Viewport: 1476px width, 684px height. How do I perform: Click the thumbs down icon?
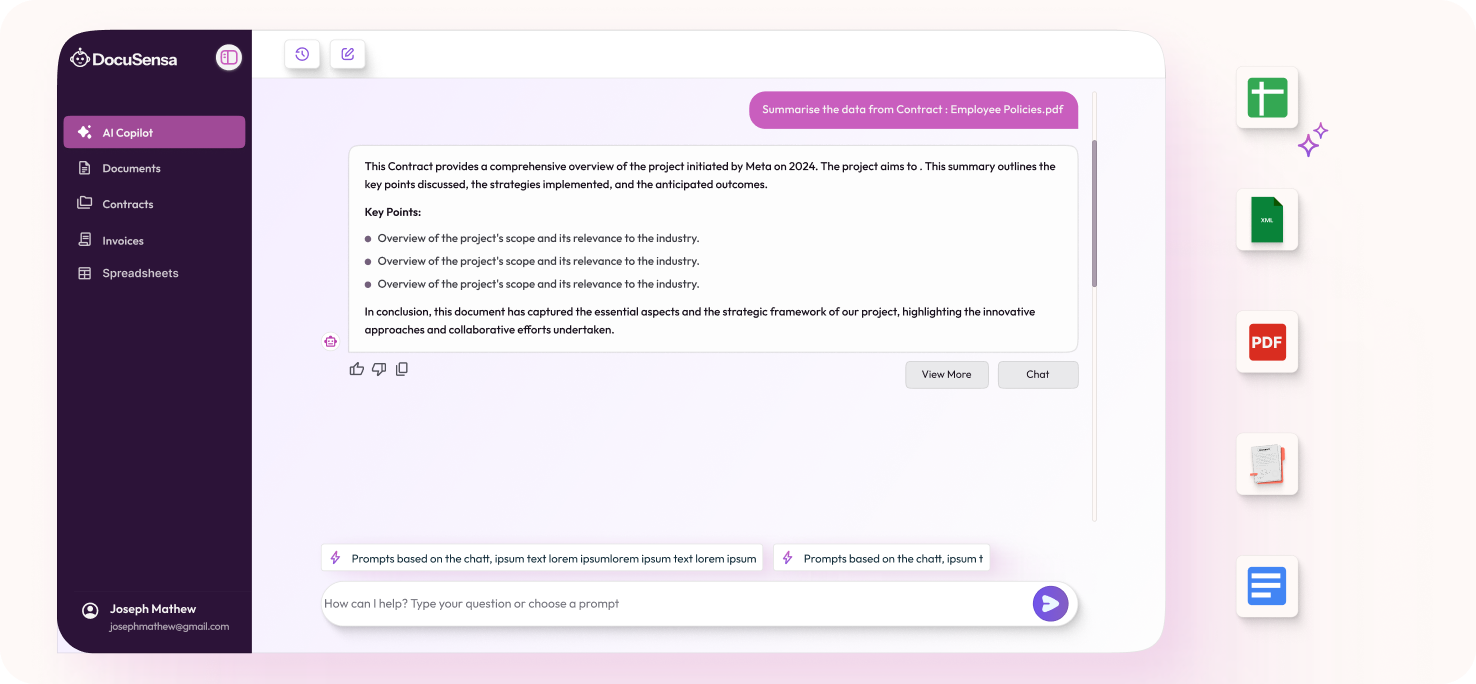click(x=379, y=369)
